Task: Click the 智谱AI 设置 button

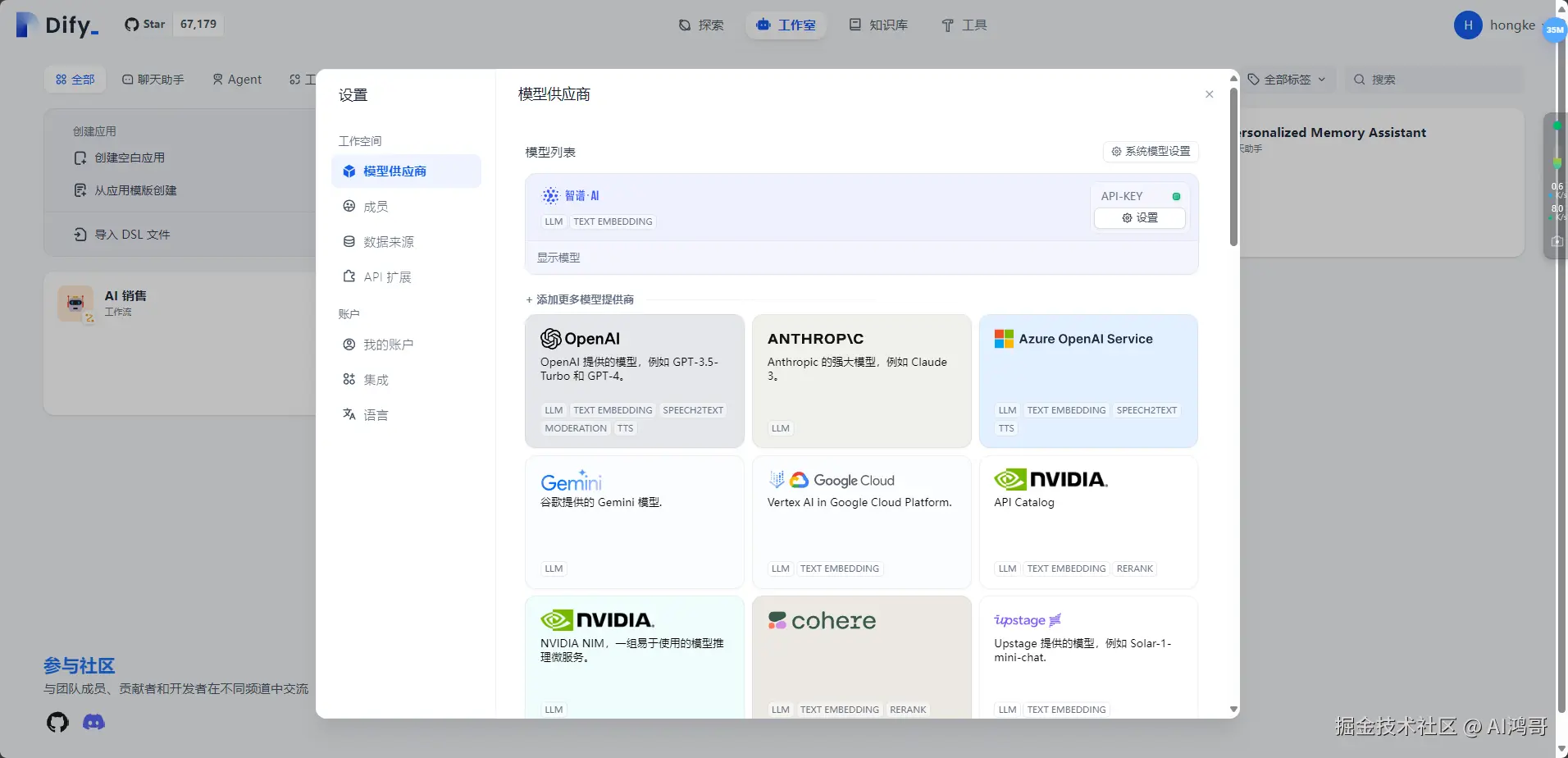Action: click(1140, 218)
